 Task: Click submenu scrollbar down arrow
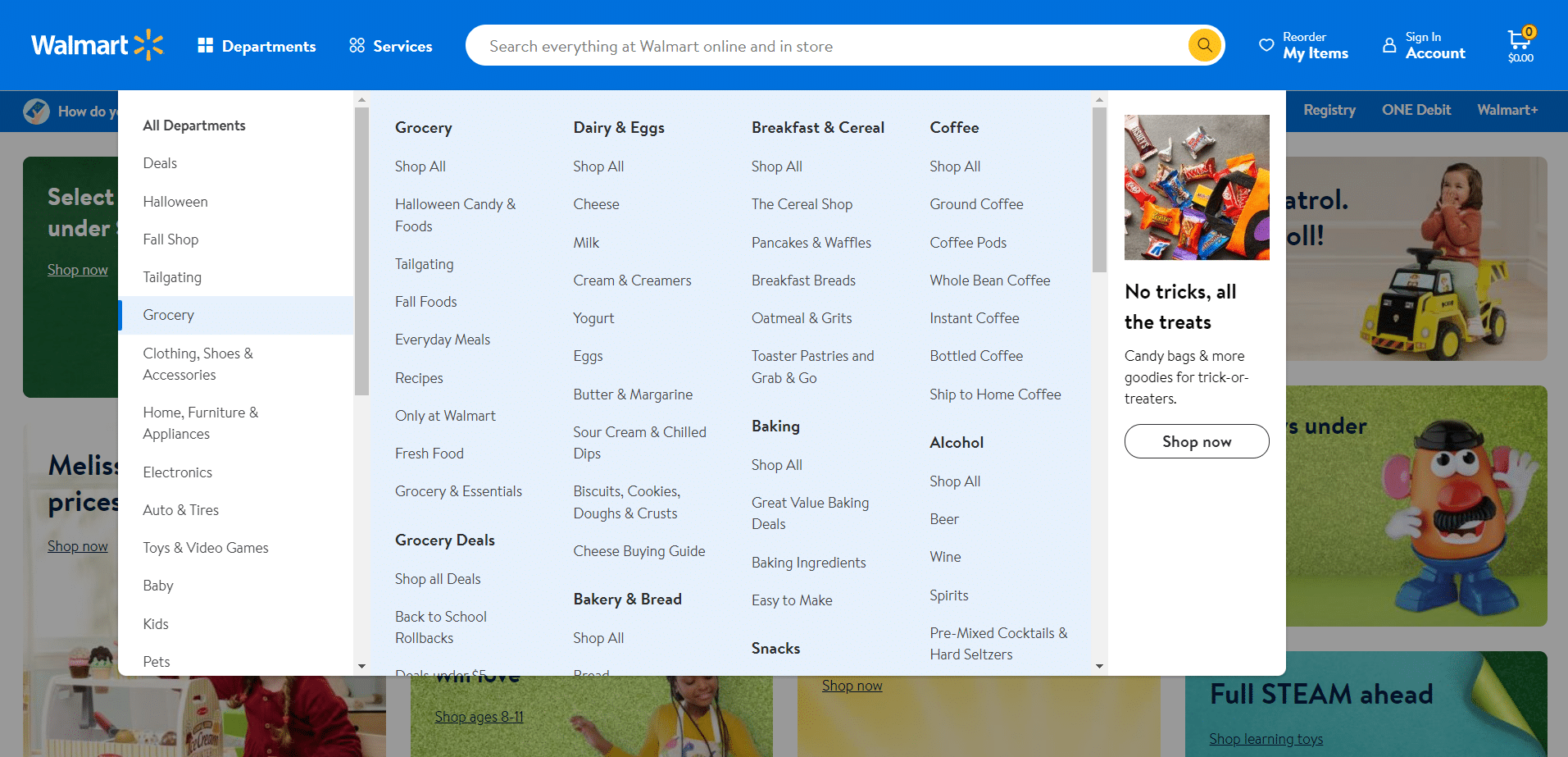point(1099,667)
